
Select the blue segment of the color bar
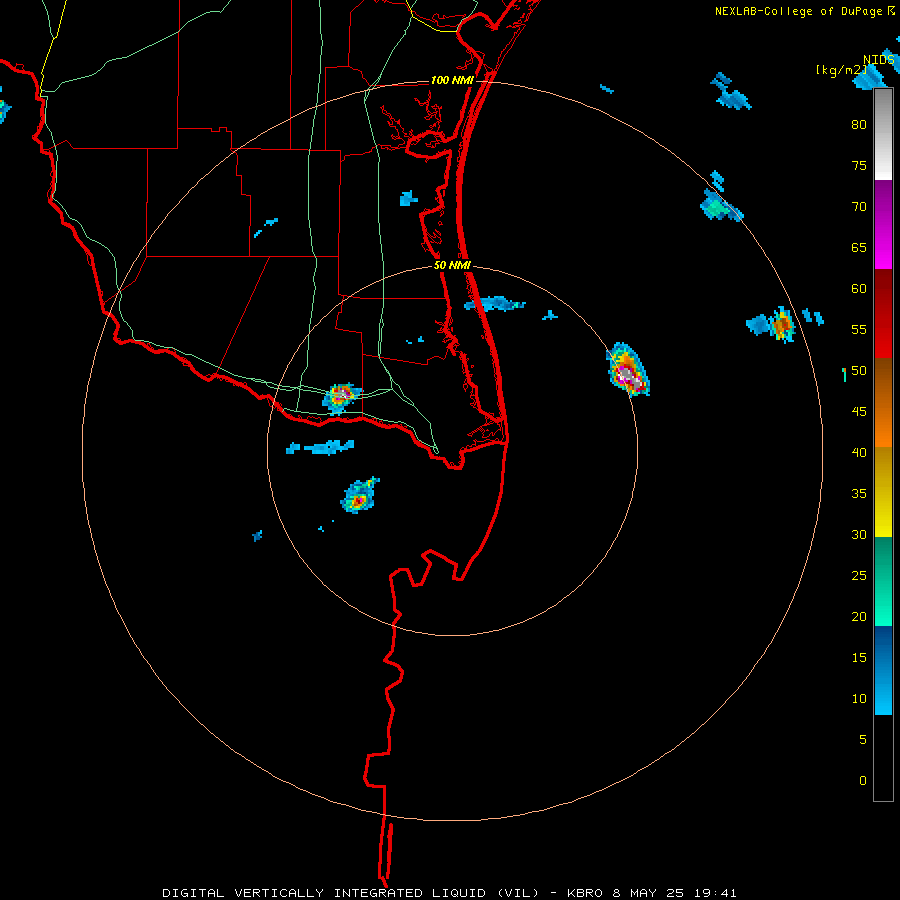pyautogui.click(x=883, y=670)
